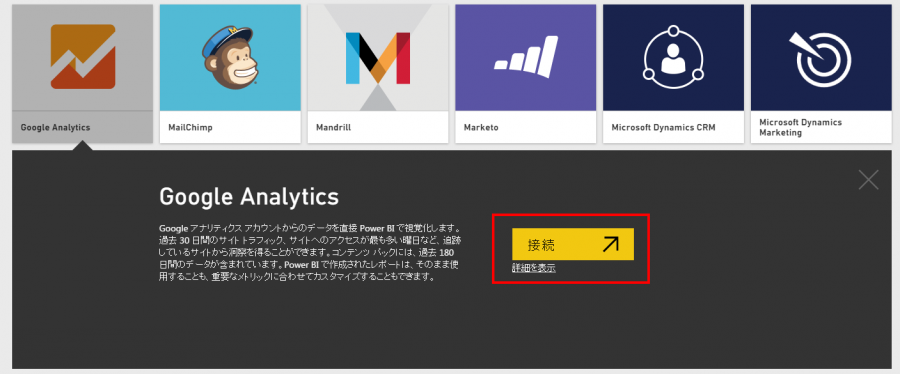Open the MailChimp monkey logo tile
The width and height of the screenshot is (900, 374).
coord(230,57)
